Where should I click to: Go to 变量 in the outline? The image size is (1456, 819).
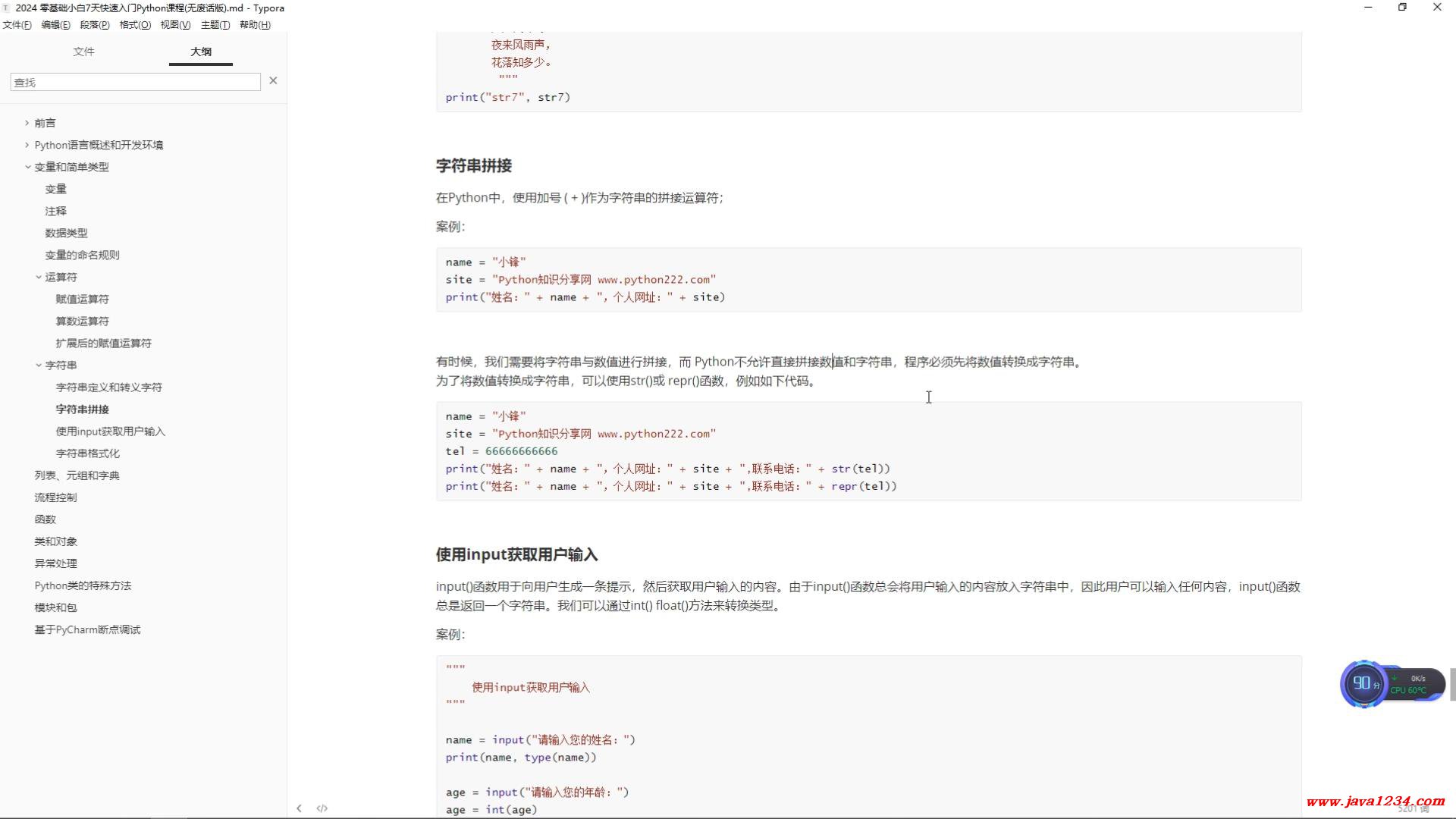55,189
